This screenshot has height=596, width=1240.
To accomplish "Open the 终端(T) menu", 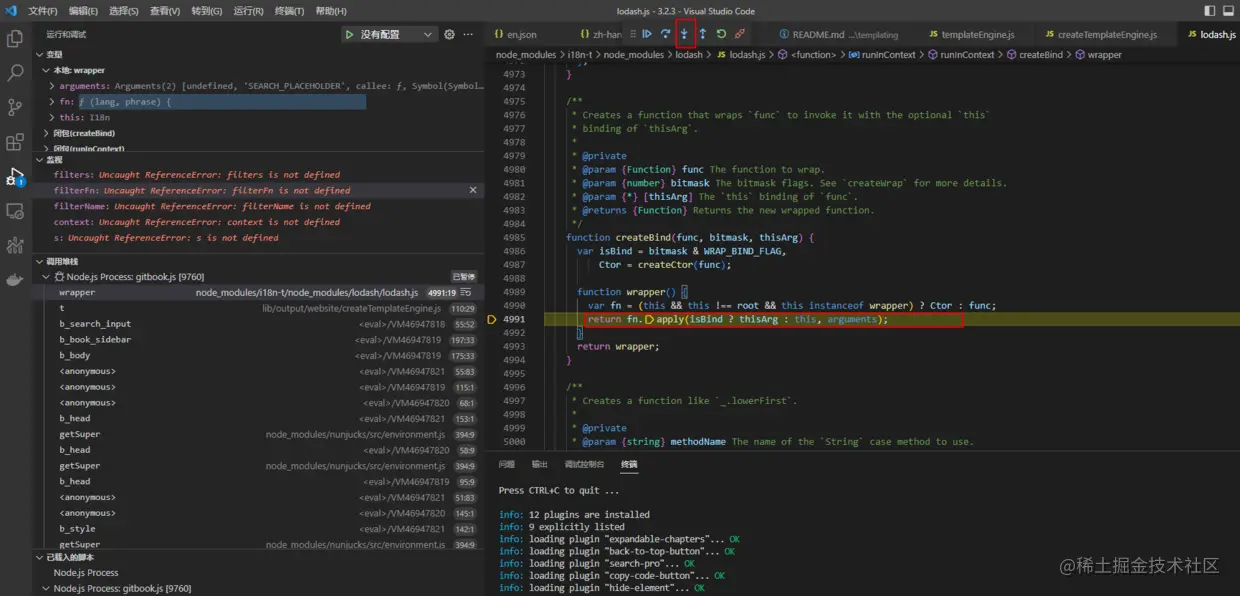I will point(289,11).
